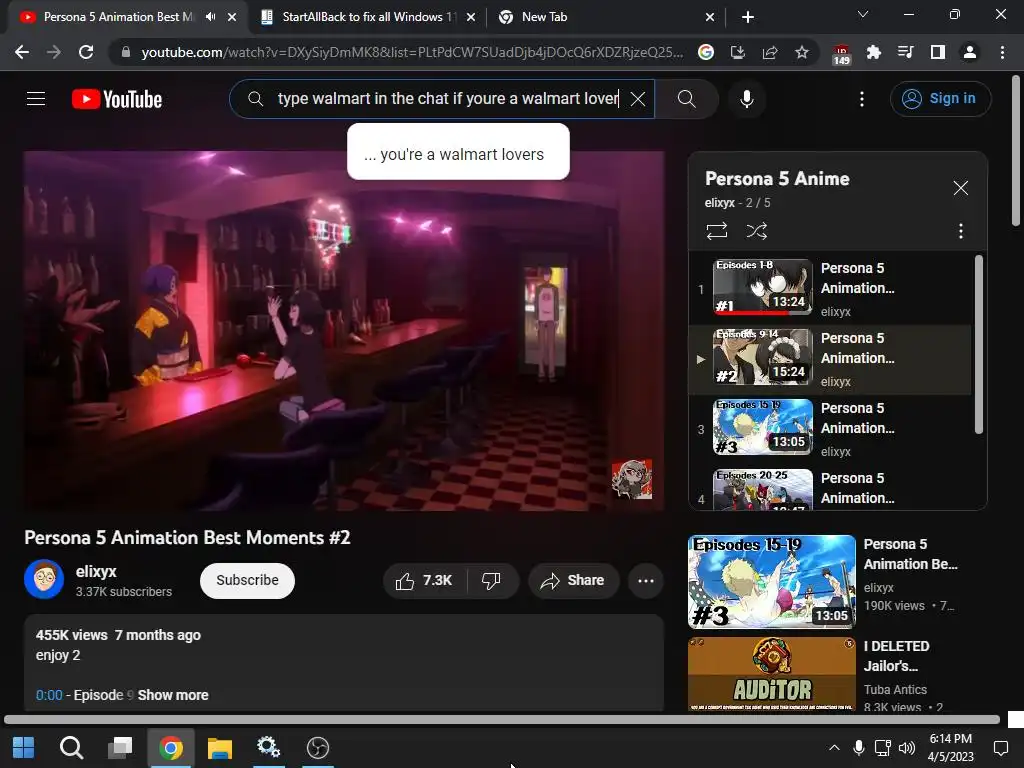
Task: Toggle loop playlist
Action: point(716,231)
